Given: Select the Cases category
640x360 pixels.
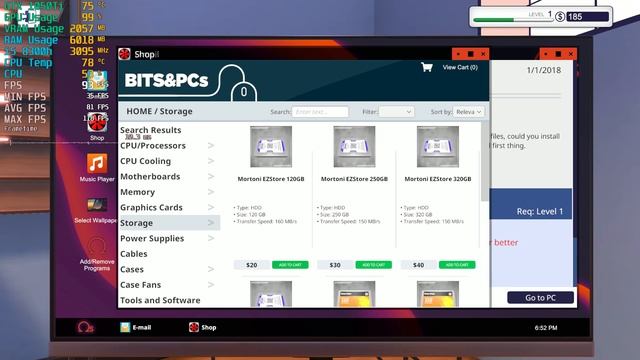Looking at the screenshot, I should tap(131, 269).
